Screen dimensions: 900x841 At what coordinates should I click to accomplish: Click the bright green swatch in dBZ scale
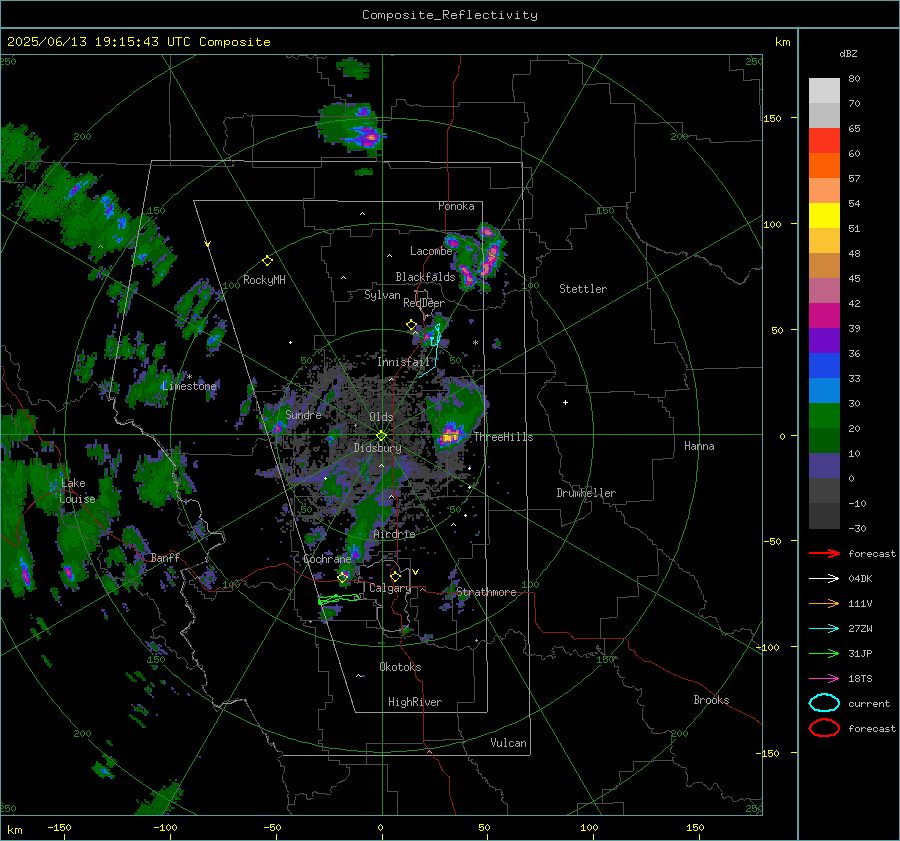pos(824,416)
